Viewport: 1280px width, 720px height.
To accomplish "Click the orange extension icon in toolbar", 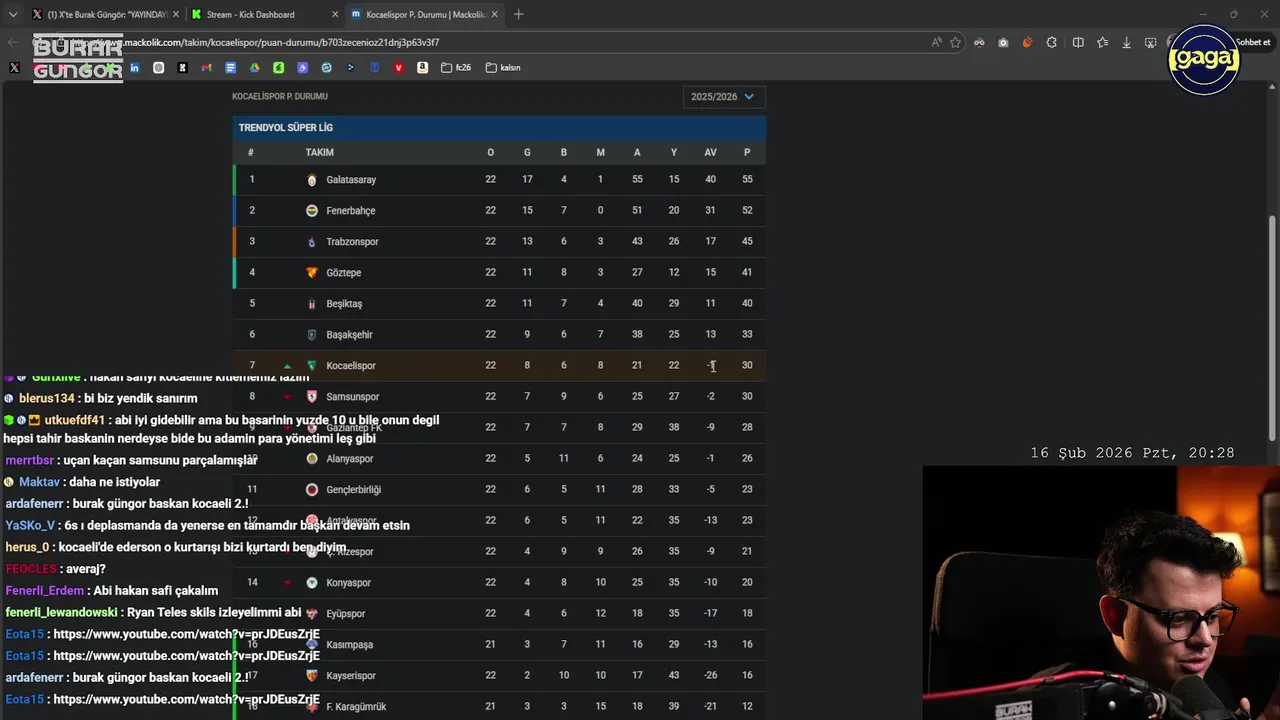I will (1027, 42).
